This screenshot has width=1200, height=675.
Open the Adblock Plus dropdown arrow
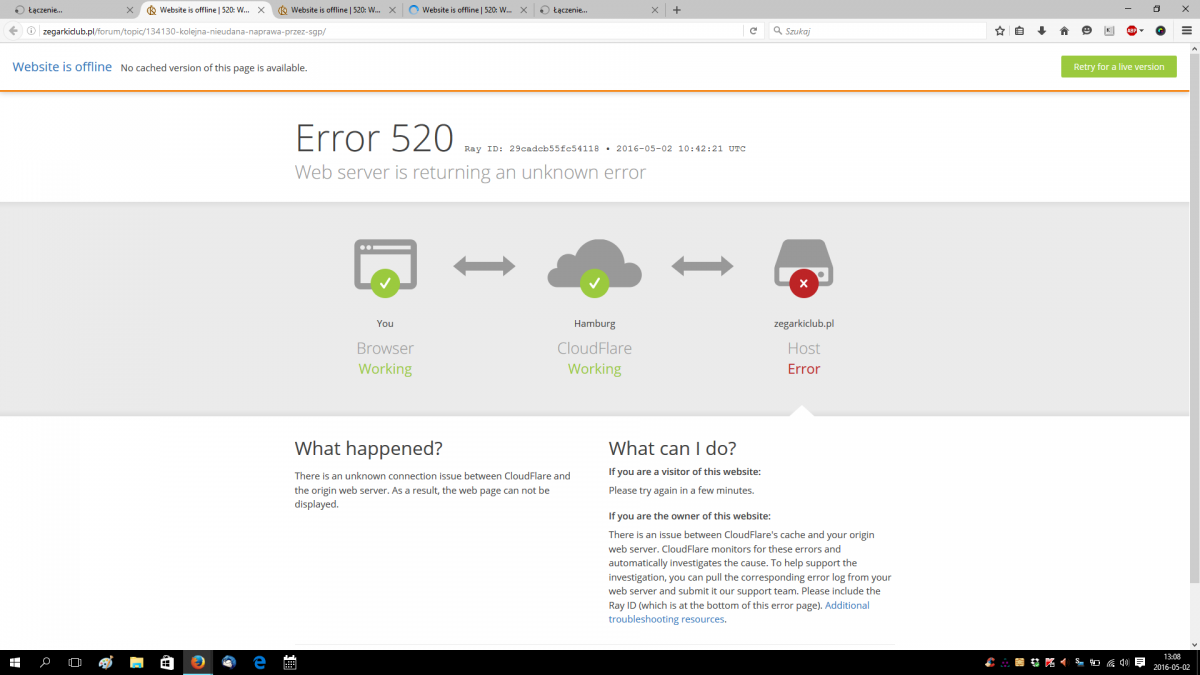[1142, 31]
